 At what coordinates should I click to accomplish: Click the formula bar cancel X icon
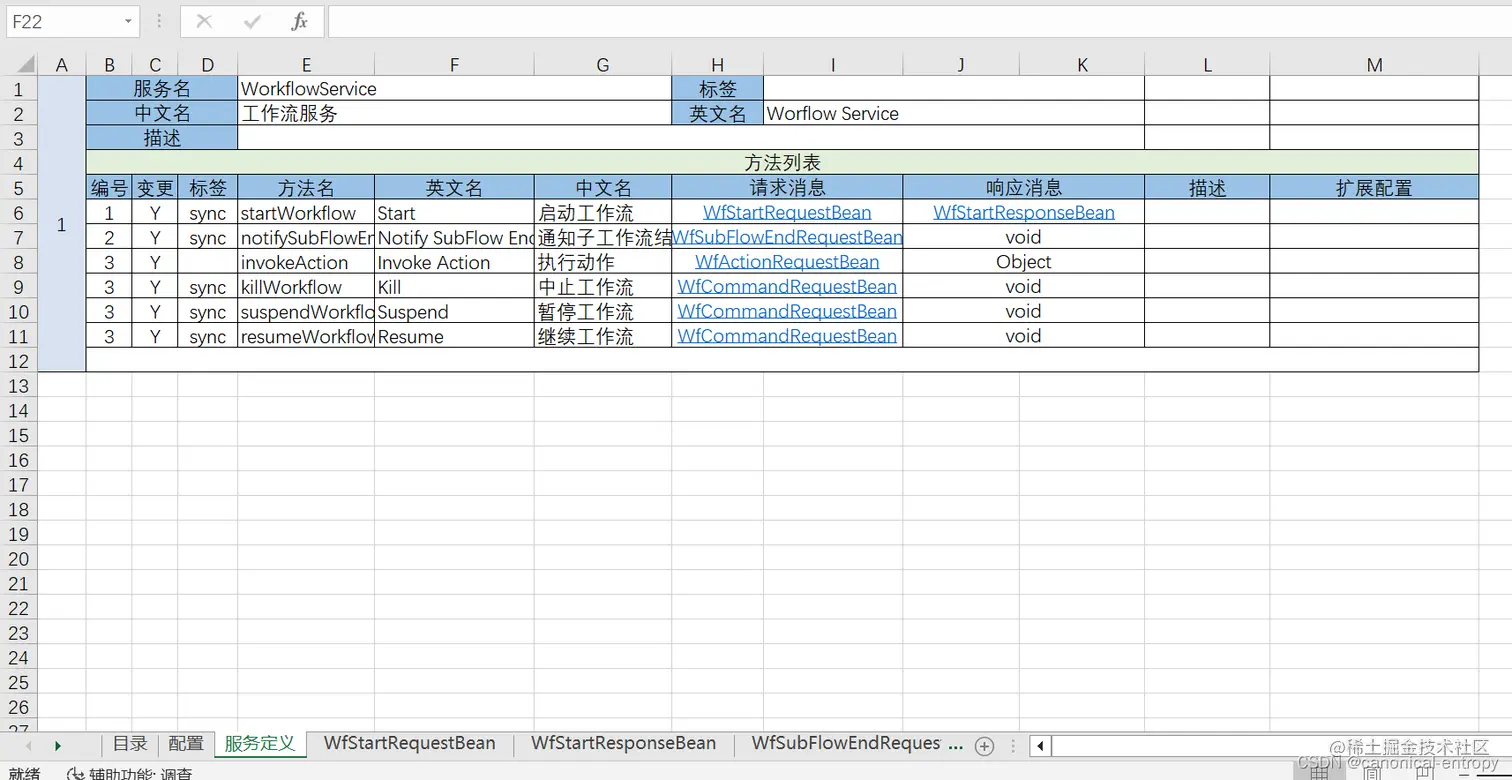click(204, 21)
